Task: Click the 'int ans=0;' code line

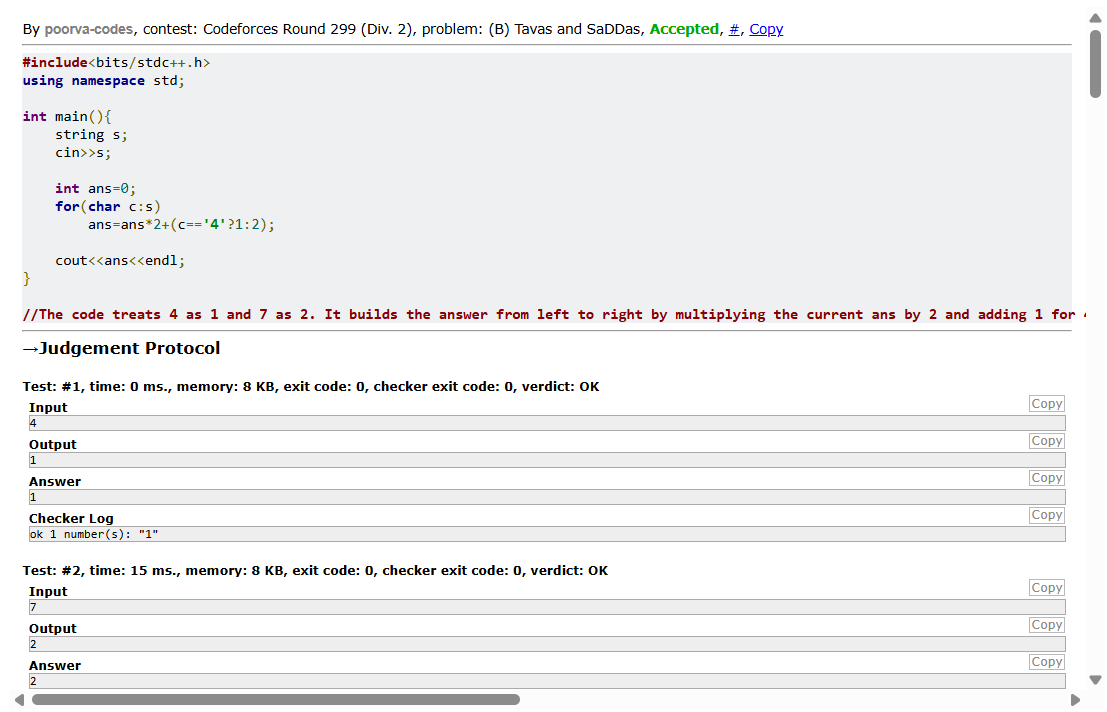Action: coord(95,188)
